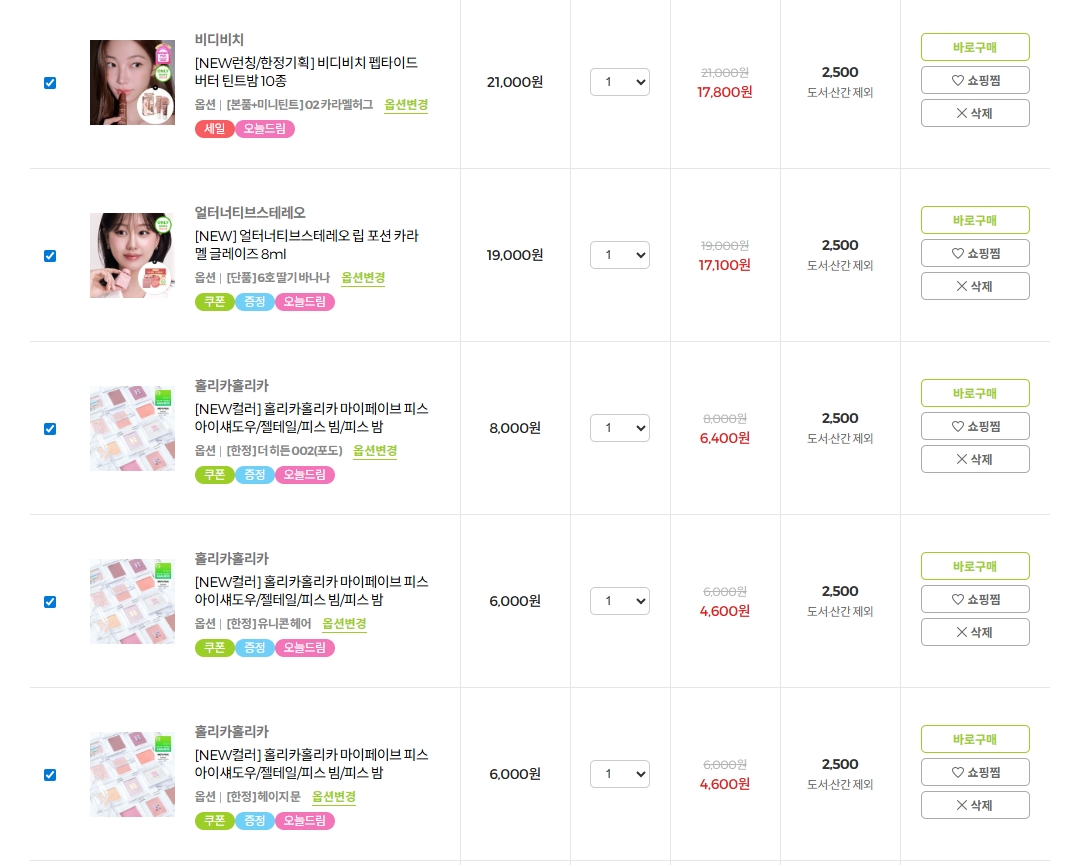Uncheck the 얼터너티브스테레오 item checkbox
1084x865 pixels.
point(50,256)
